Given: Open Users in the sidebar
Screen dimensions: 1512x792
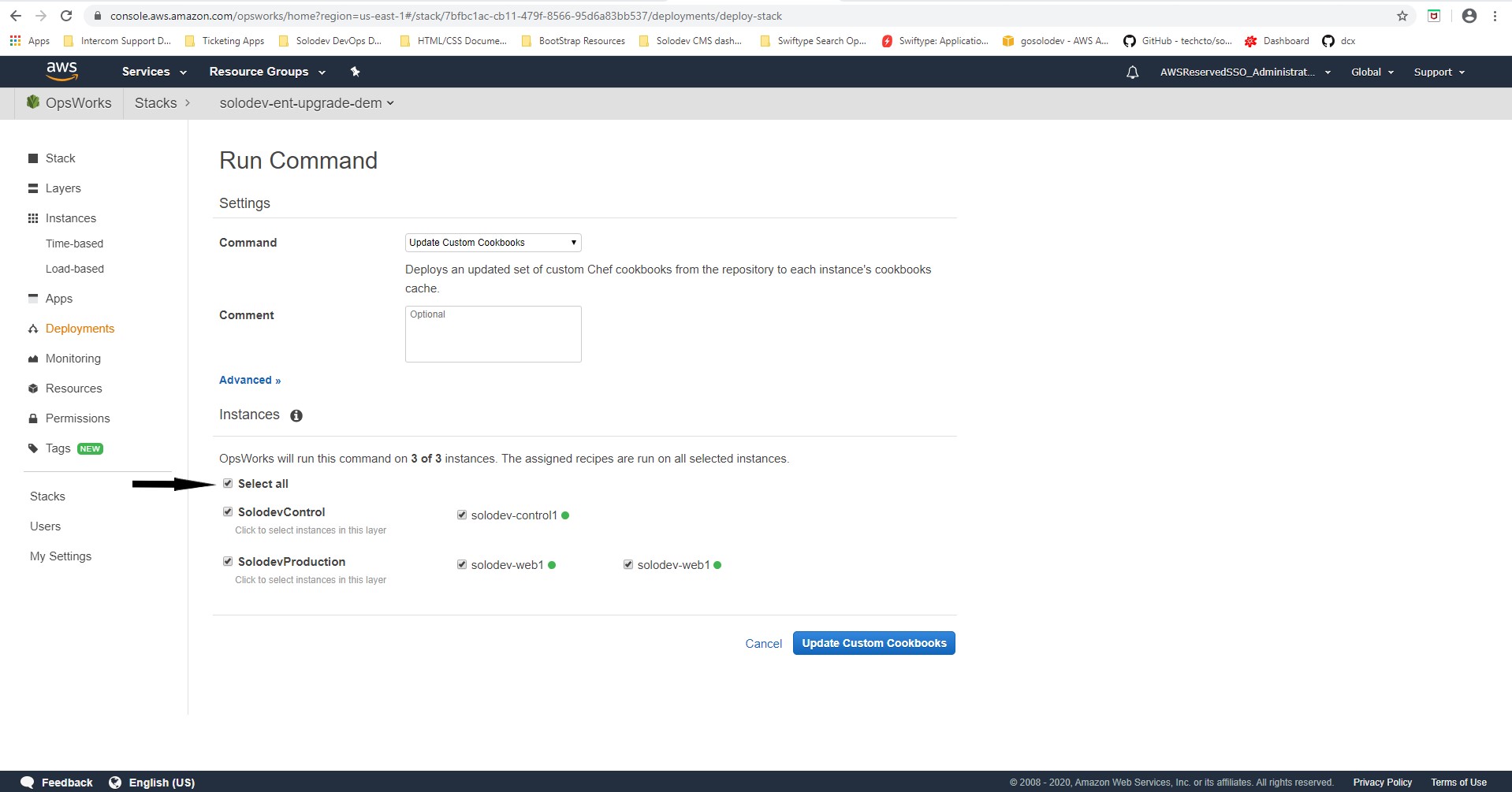Looking at the screenshot, I should pyautogui.click(x=46, y=526).
